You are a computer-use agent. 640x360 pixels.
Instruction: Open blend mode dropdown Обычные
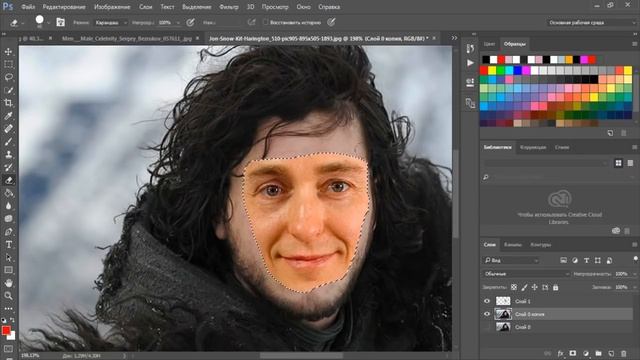coord(526,274)
